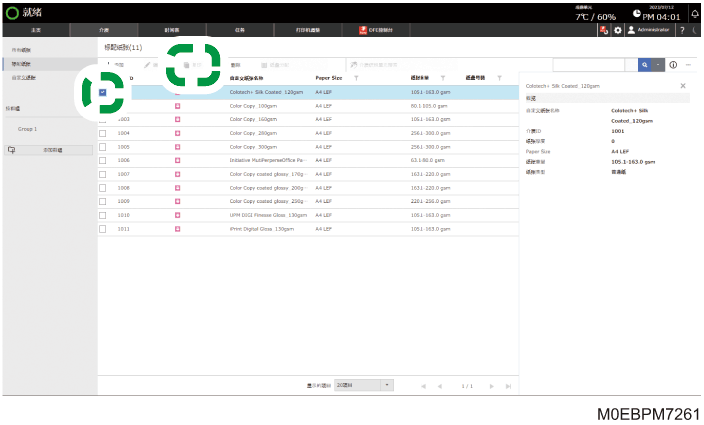Viewport: 704px width, 425px height.
Task: Expand the search options dropdown arrow
Action: coord(658,65)
